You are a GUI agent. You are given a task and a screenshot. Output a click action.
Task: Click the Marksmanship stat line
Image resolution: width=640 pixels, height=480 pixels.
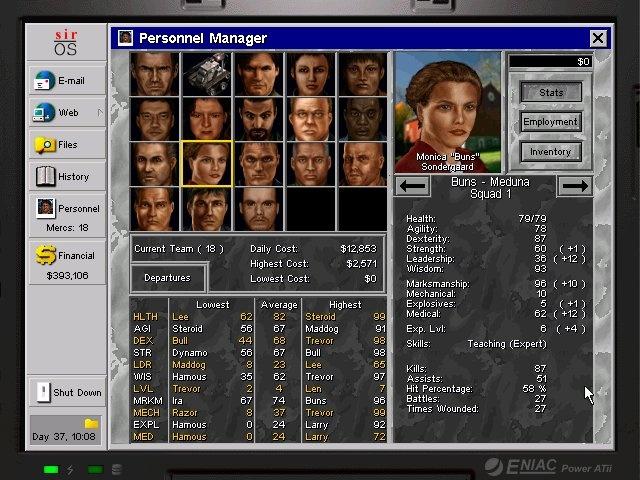[496, 283]
